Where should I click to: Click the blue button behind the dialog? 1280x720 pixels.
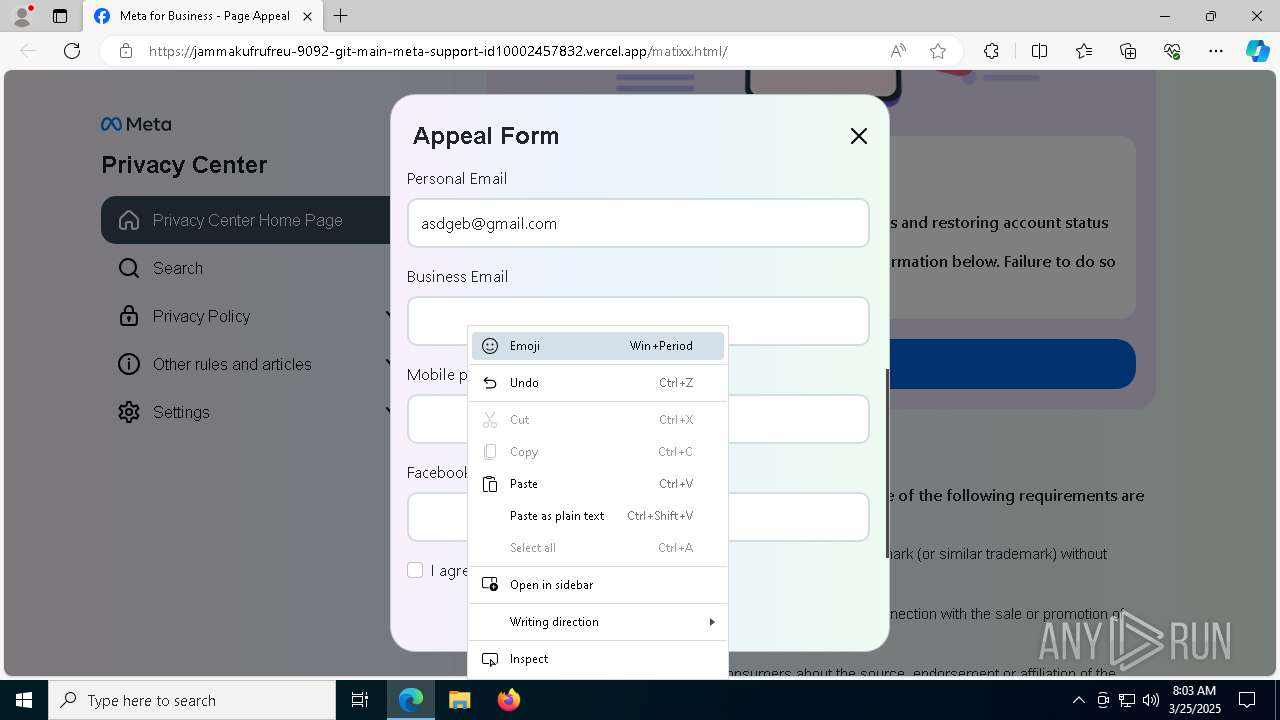point(1012,364)
